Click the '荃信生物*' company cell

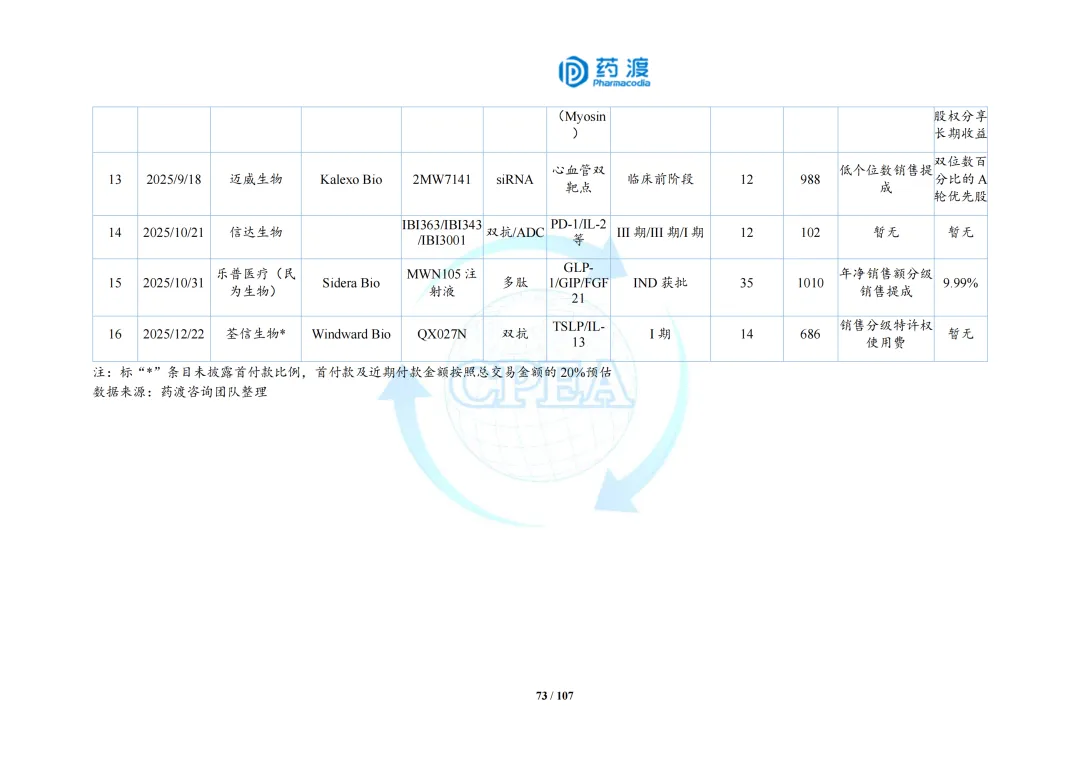(256, 338)
